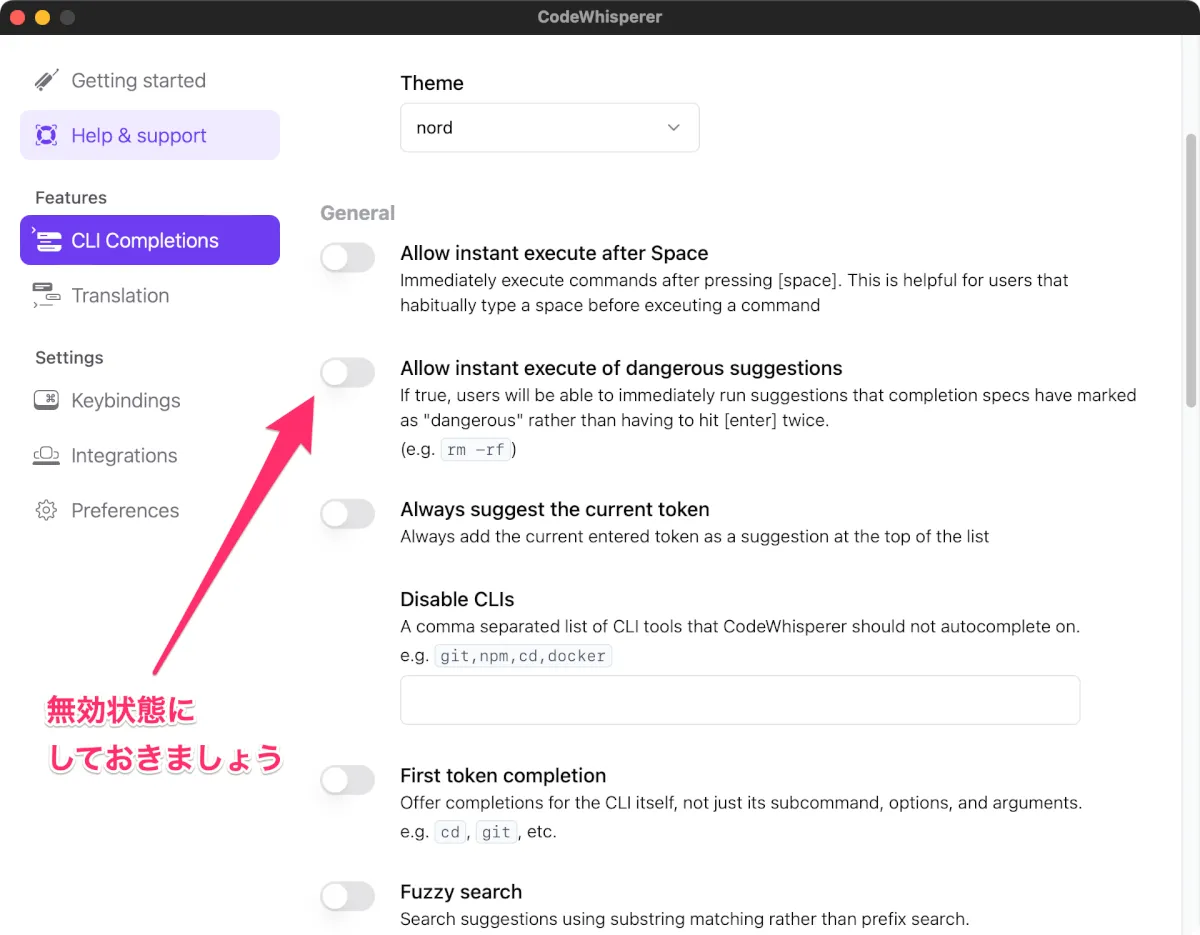Go to the Keybindings settings page

point(126,400)
